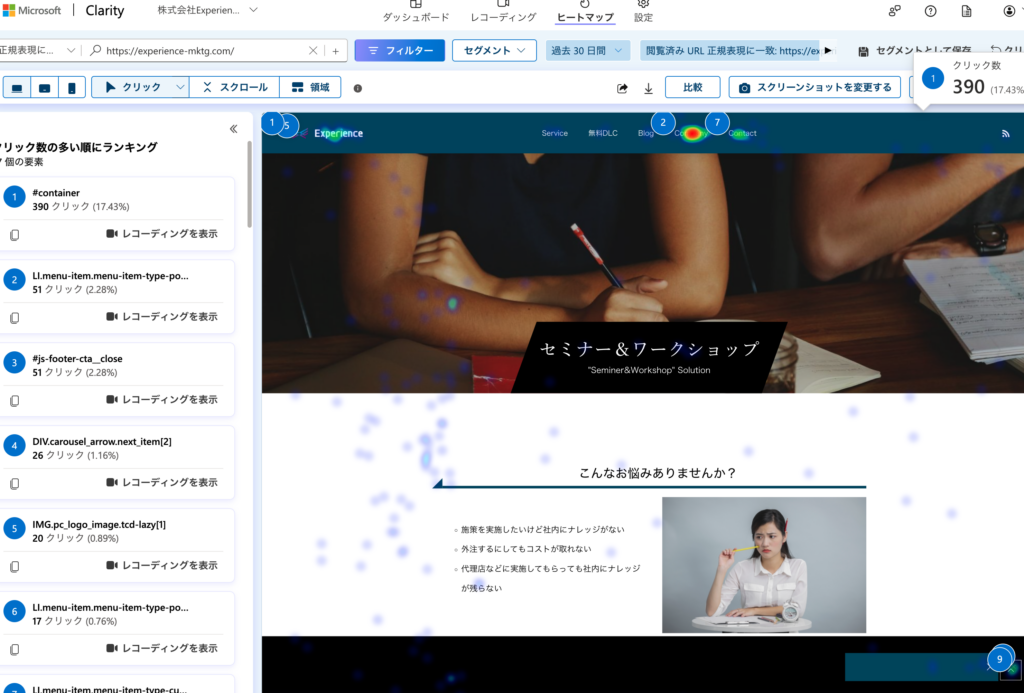Click the send feedback icon
Image resolution: width=1024 pixels, height=693 pixels.
pyautogui.click(x=893, y=10)
